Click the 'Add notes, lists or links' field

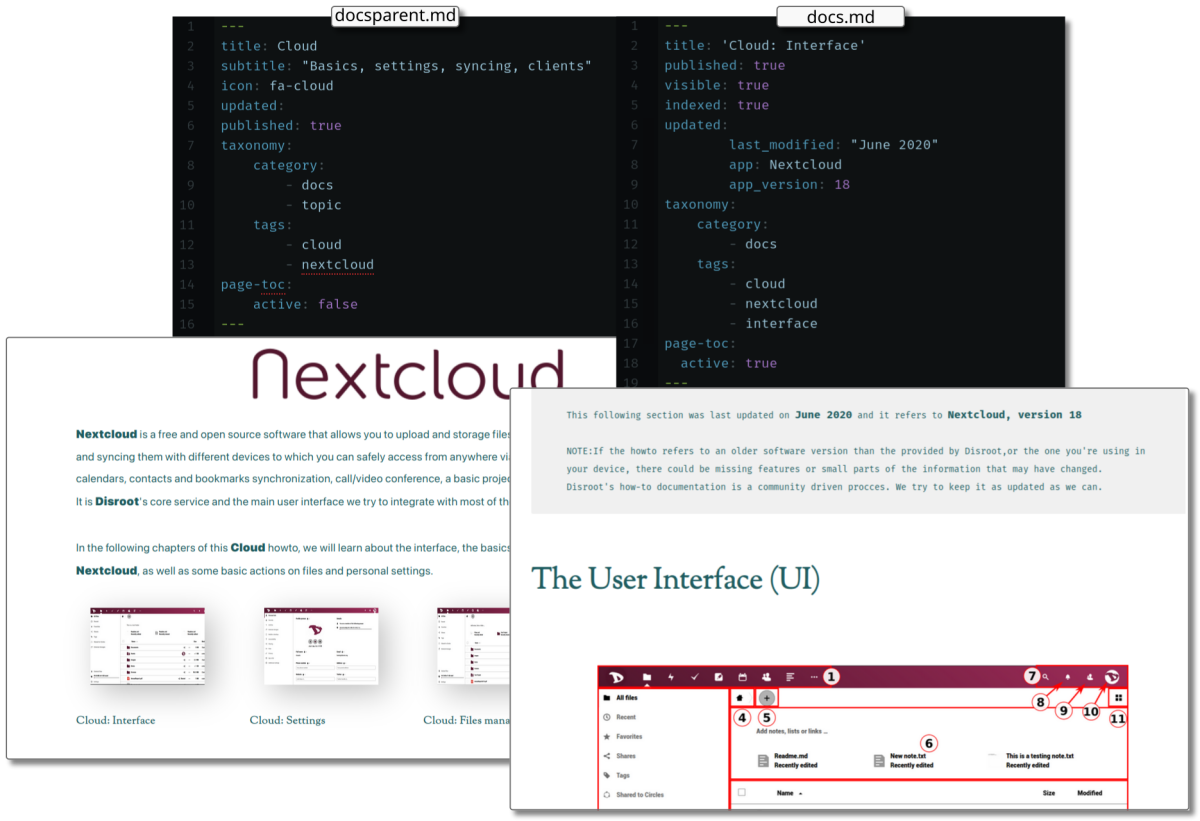pos(792,732)
